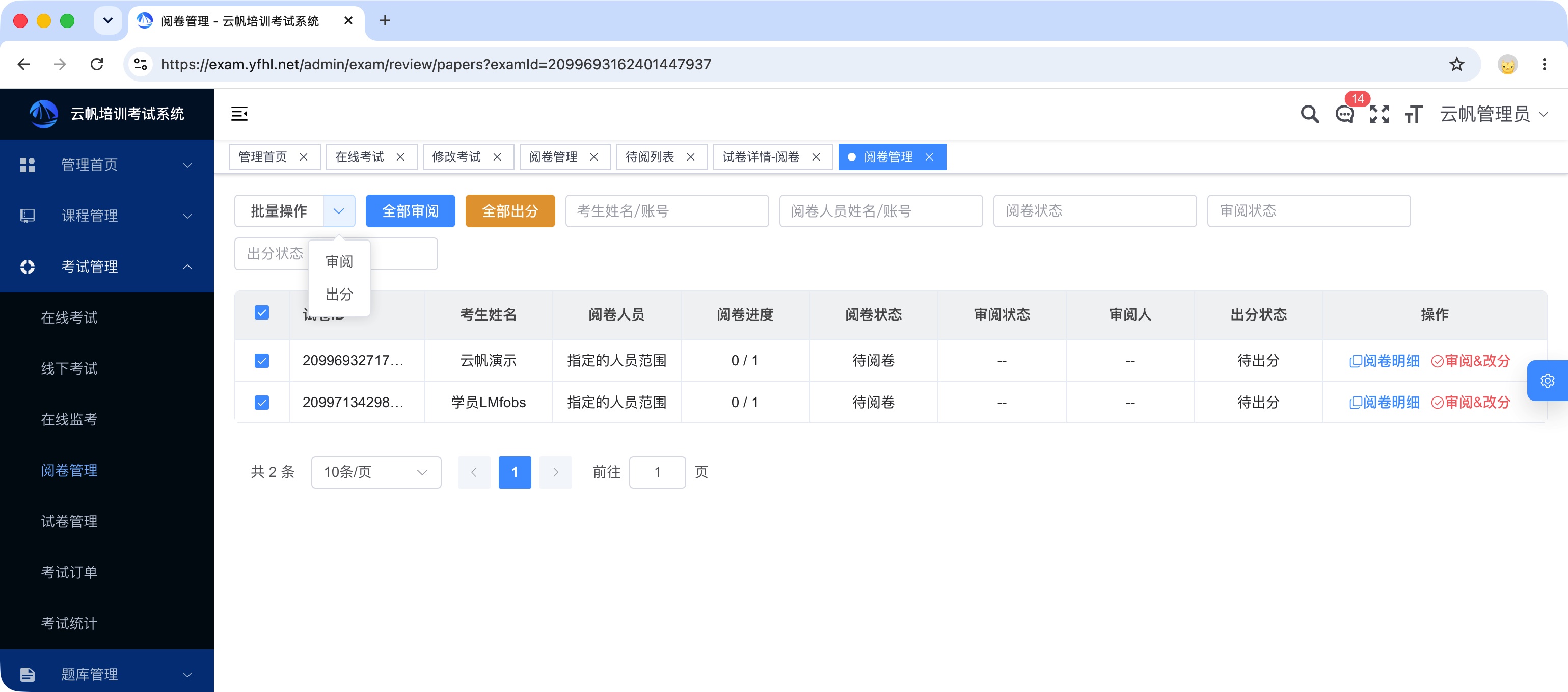Open 10条/页 page size selector

(x=375, y=472)
